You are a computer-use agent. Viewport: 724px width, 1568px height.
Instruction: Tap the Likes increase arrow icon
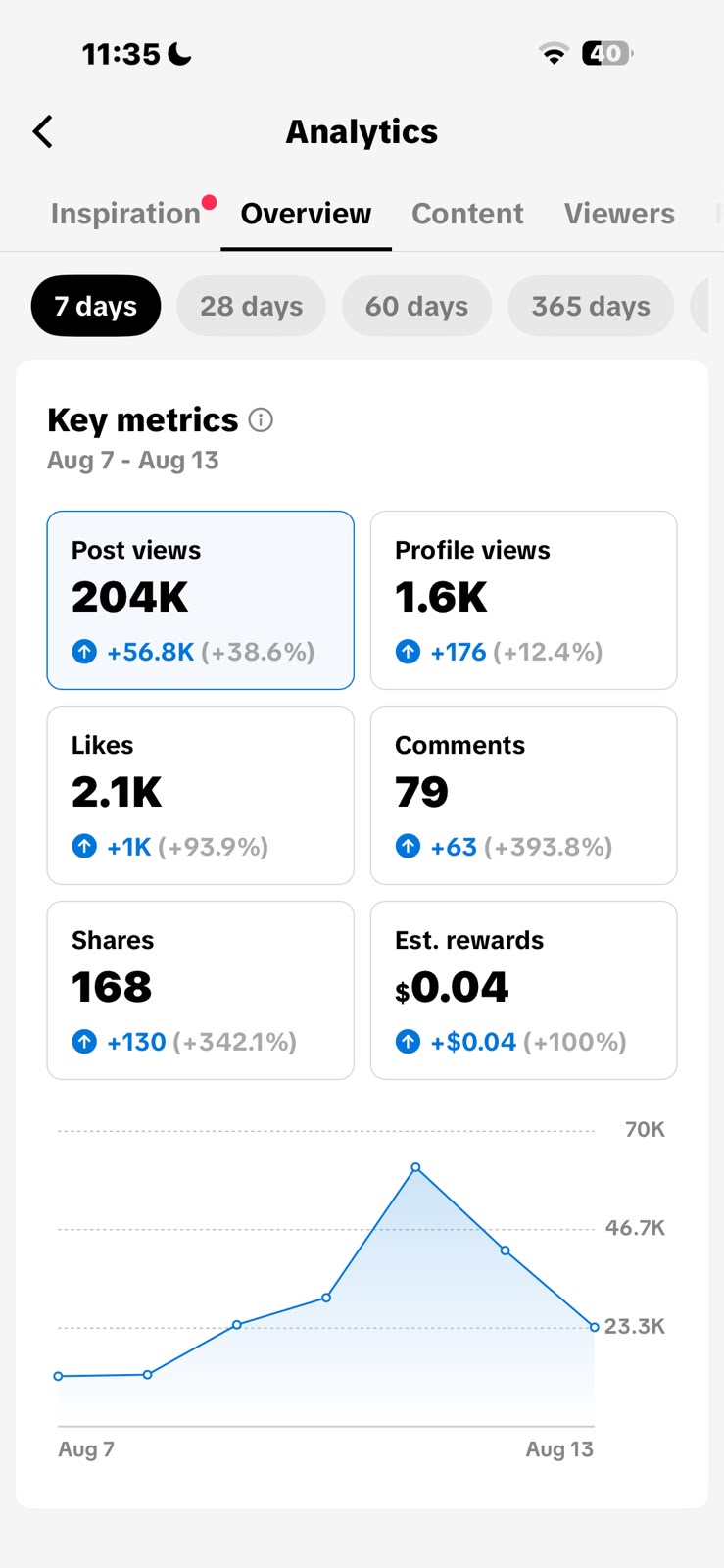pos(84,846)
